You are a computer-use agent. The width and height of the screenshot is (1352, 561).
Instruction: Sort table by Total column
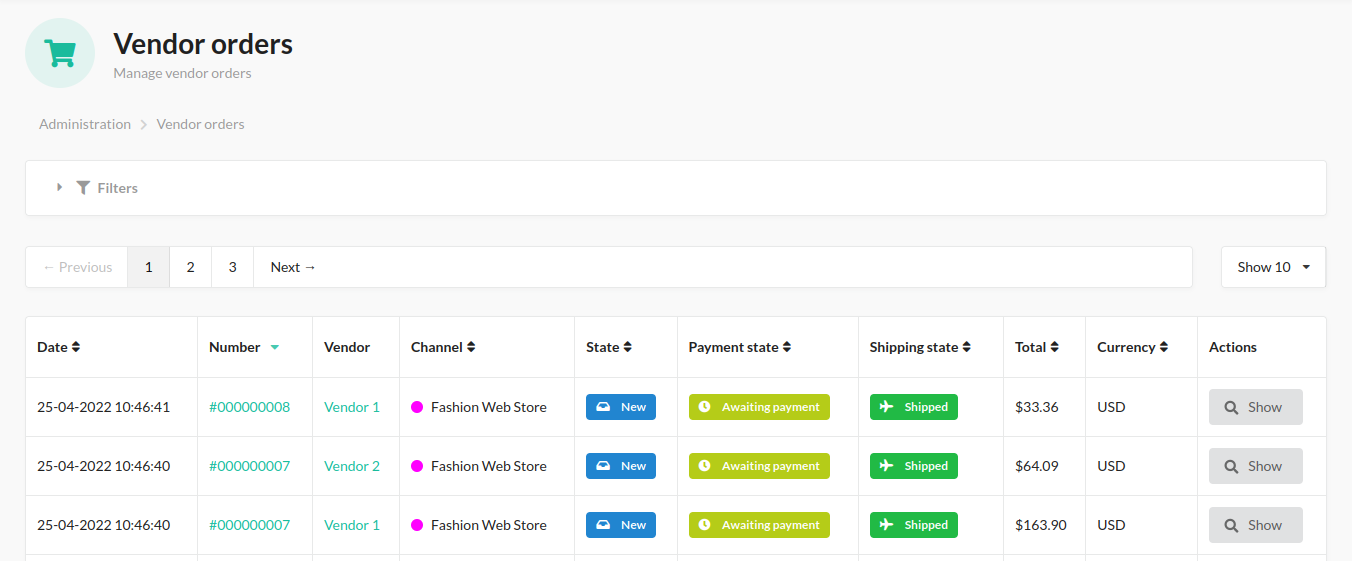tap(1037, 347)
